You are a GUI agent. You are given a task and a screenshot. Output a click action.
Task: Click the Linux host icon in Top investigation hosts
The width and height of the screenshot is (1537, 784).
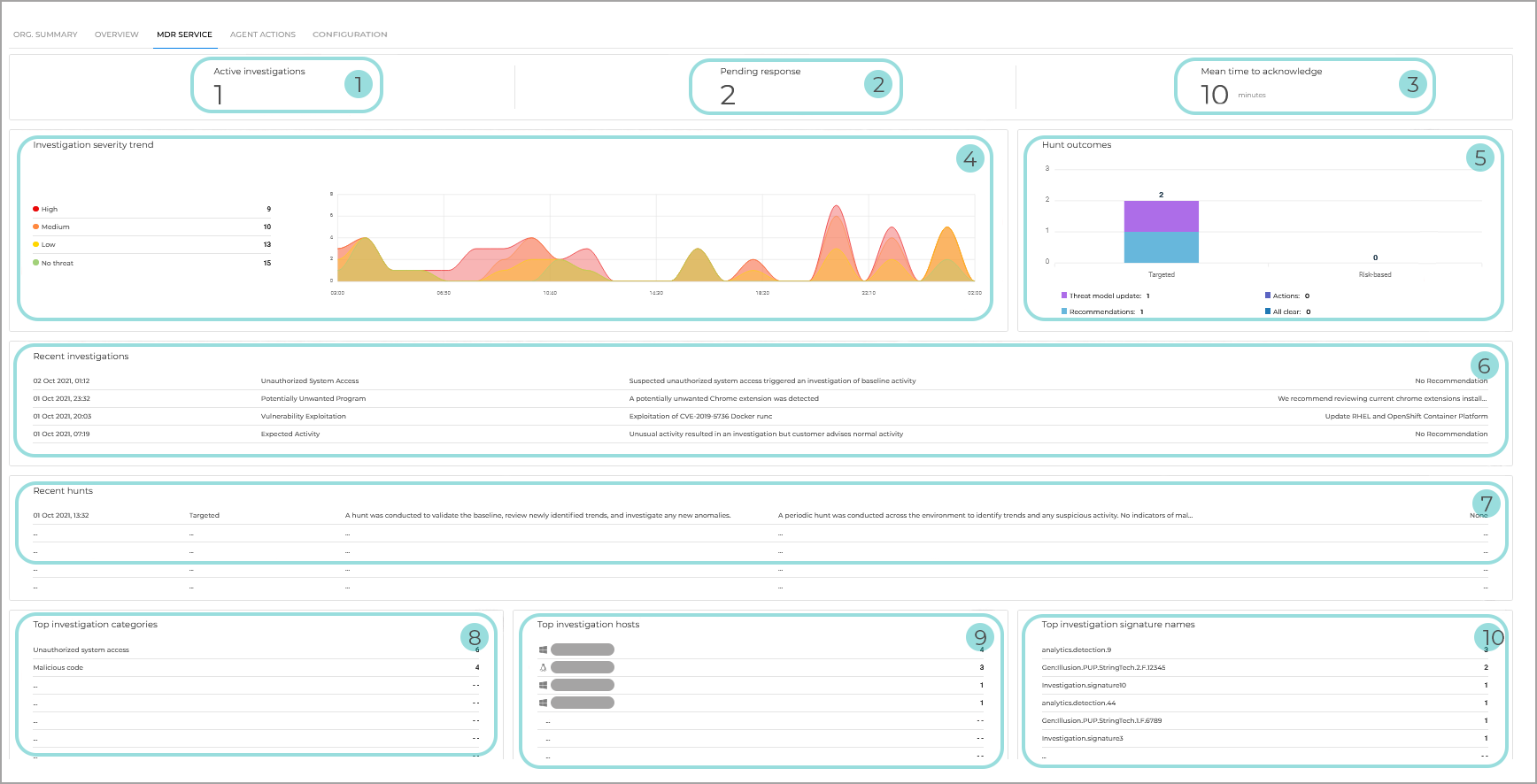[x=543, y=667]
